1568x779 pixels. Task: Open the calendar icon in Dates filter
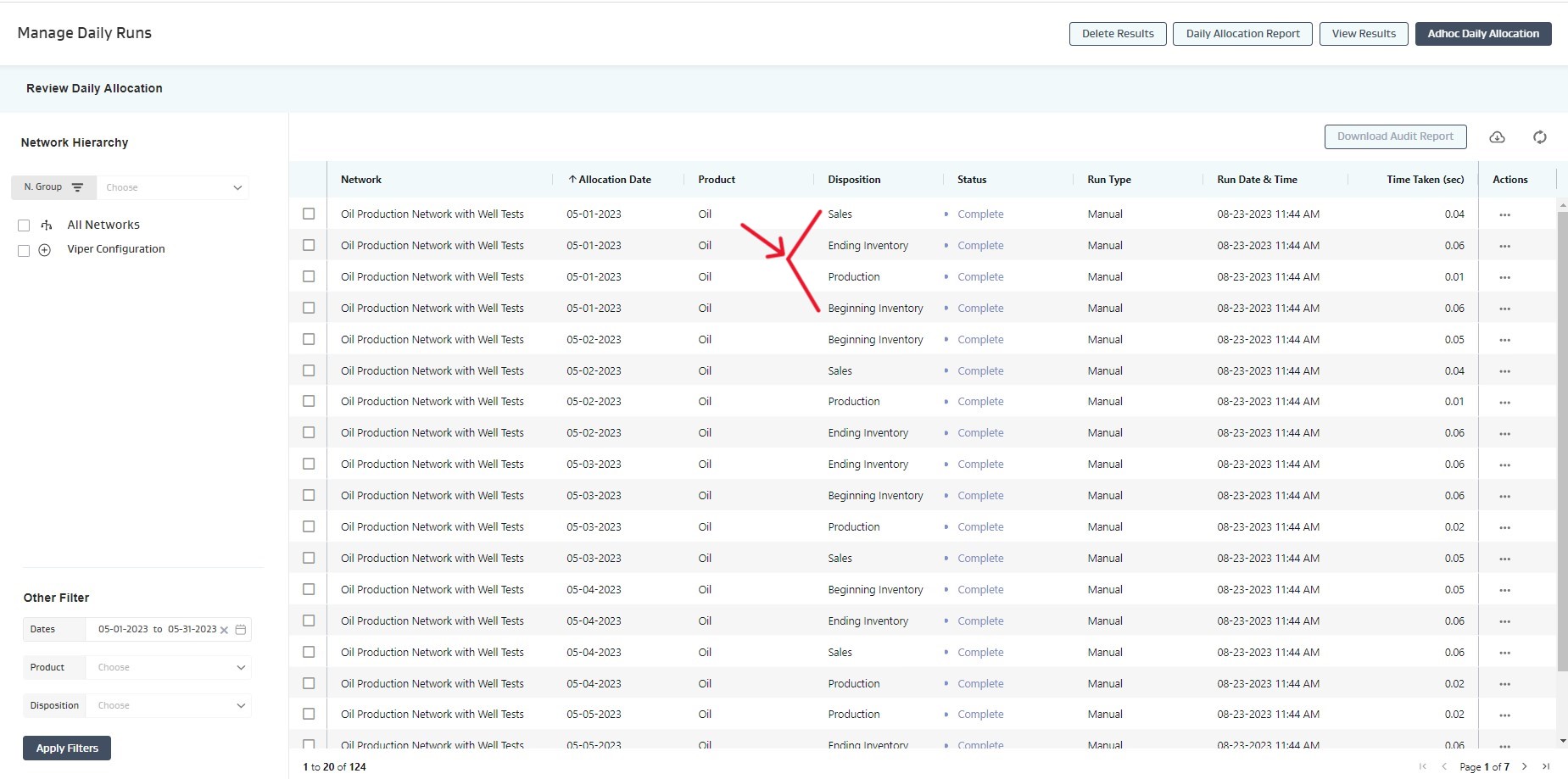click(241, 630)
